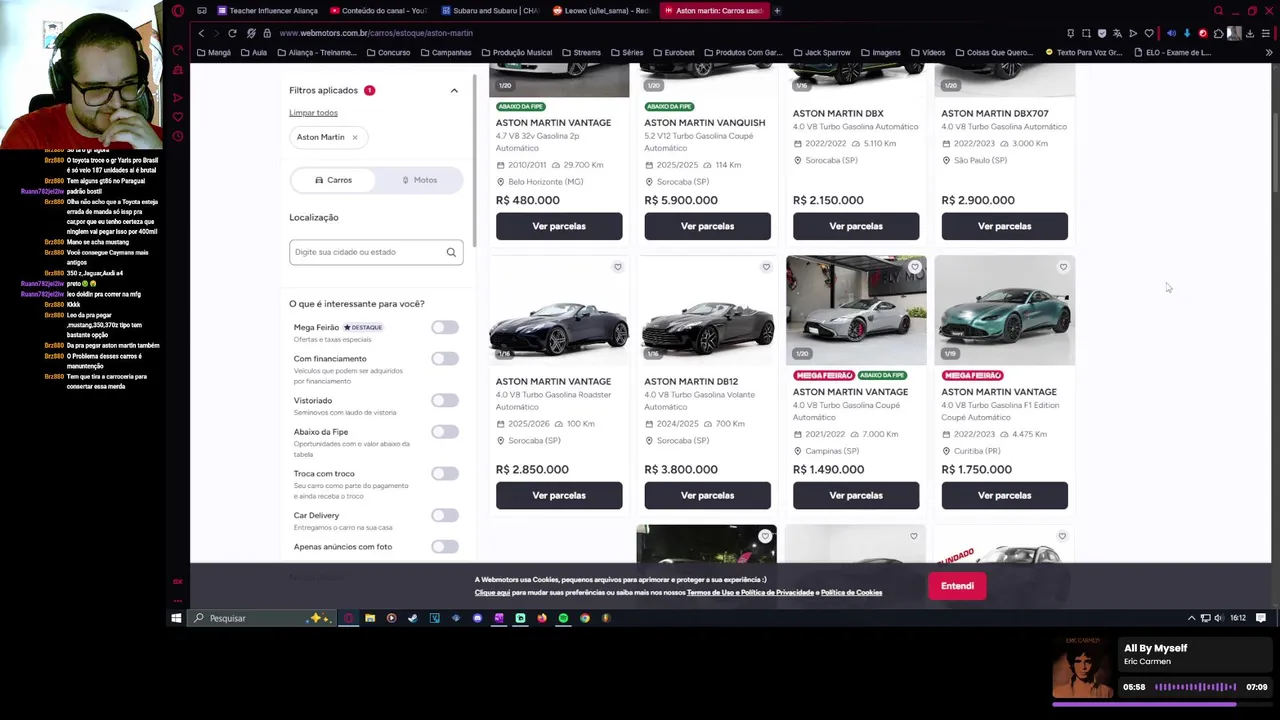Image resolution: width=1280 pixels, height=720 pixels.
Task: Toggle Mega Feirão filter
Action: point(445,328)
